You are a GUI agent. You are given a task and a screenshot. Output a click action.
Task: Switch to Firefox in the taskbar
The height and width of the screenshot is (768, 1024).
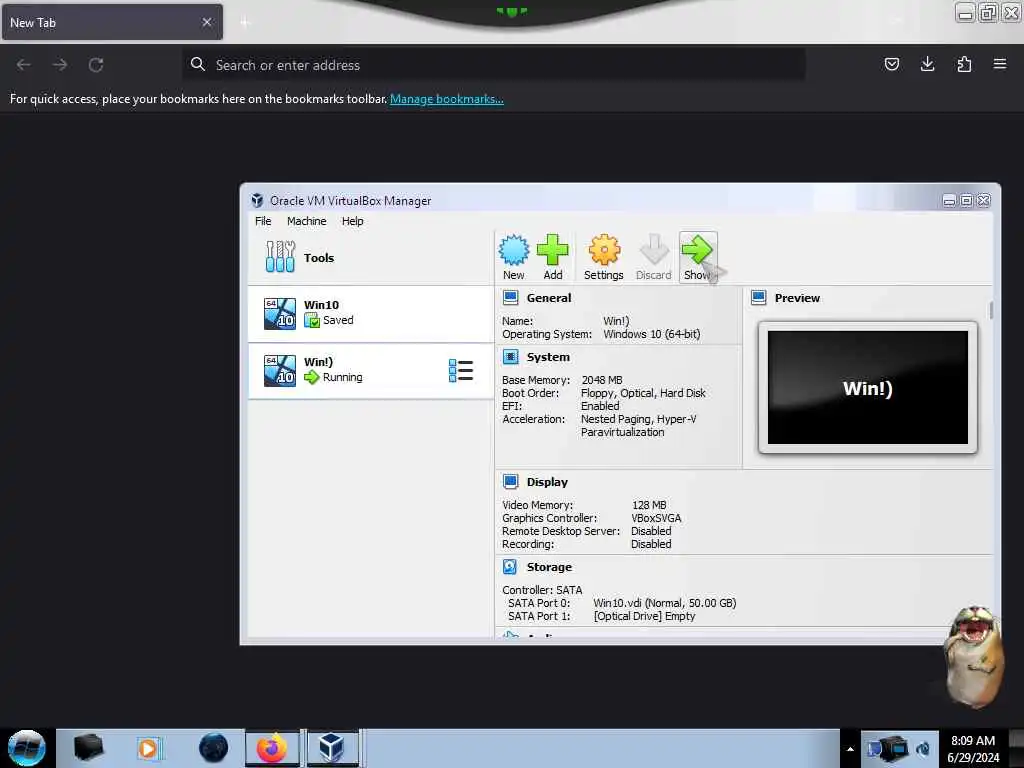[x=272, y=748]
